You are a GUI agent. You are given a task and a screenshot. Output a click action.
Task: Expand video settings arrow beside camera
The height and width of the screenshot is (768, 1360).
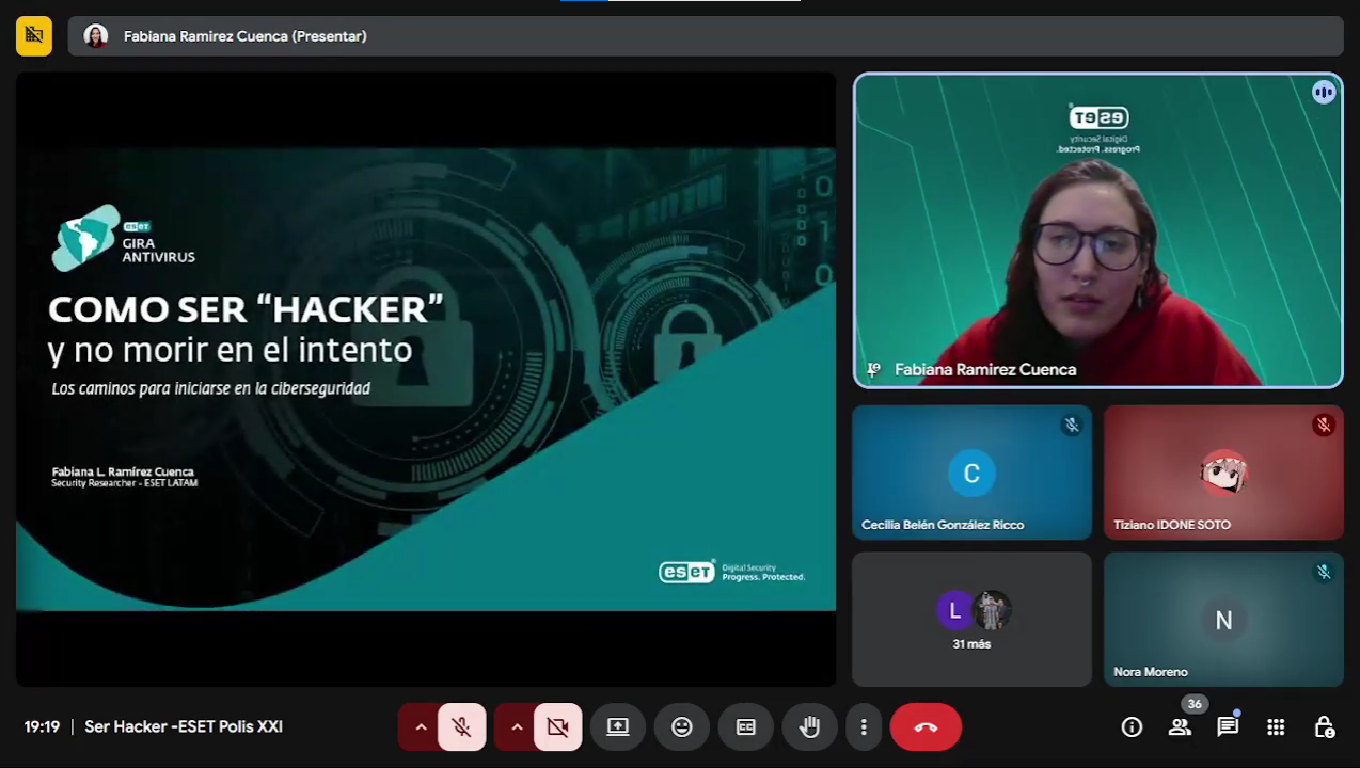tap(517, 727)
